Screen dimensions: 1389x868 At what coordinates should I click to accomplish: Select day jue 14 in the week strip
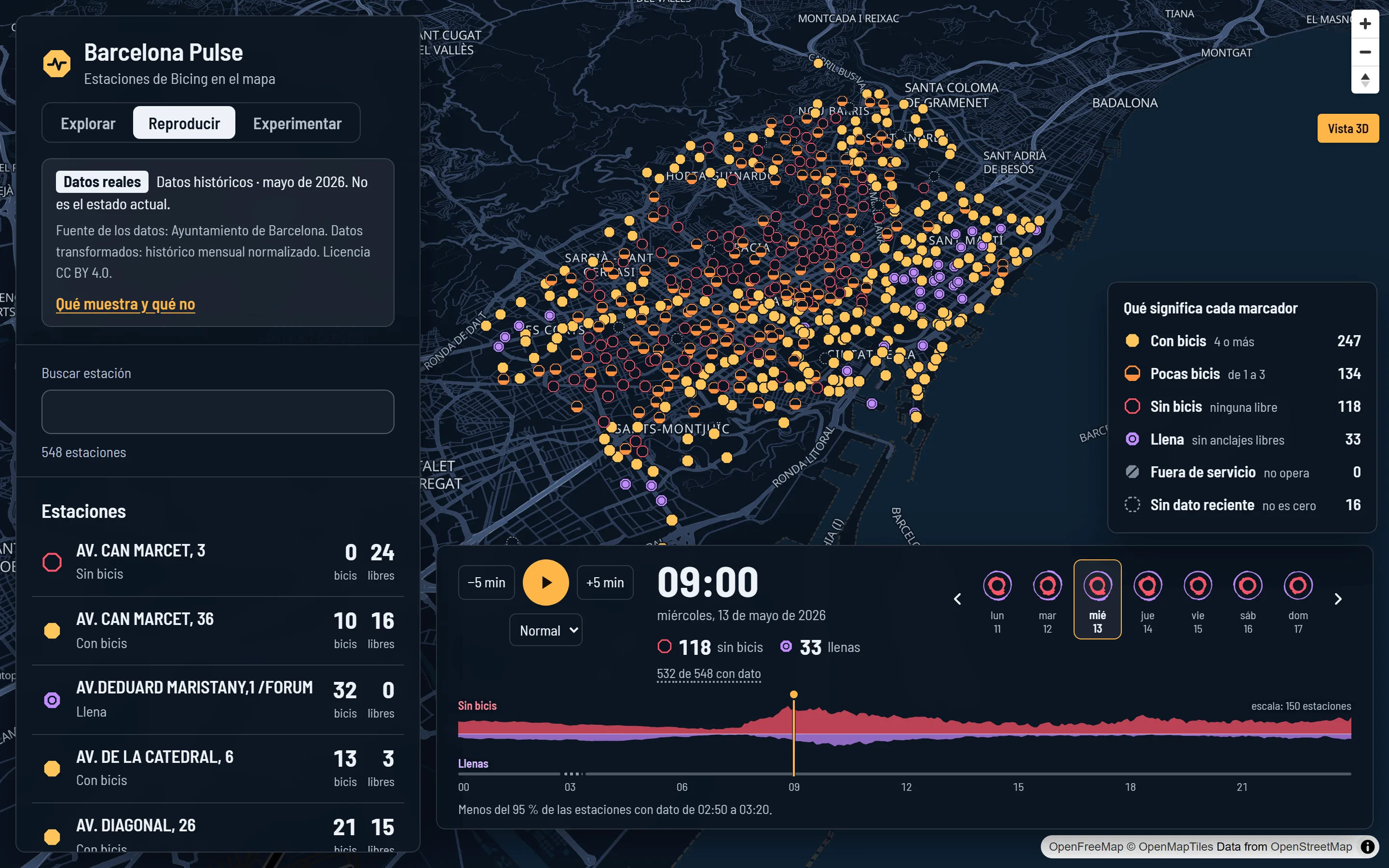[1147, 599]
